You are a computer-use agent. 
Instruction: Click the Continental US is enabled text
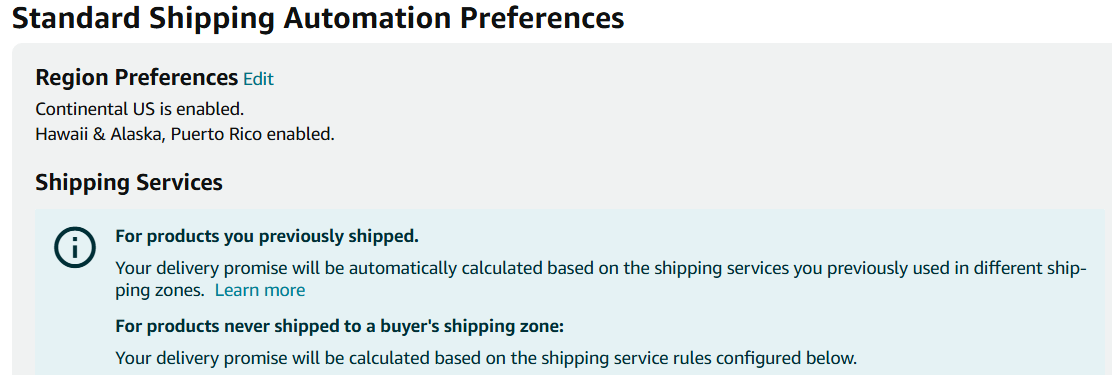coord(140,109)
